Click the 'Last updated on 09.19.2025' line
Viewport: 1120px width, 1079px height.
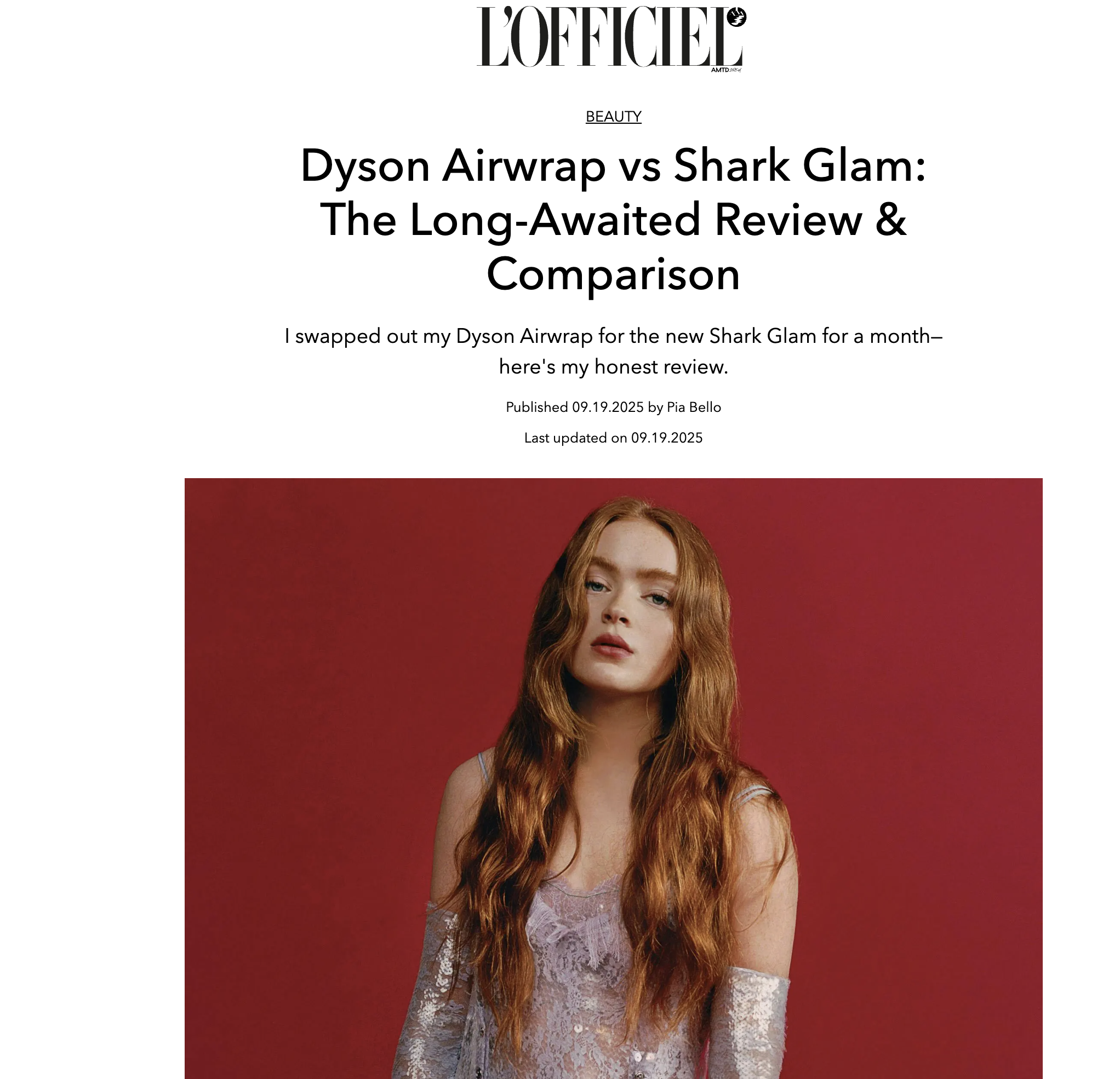coord(613,438)
